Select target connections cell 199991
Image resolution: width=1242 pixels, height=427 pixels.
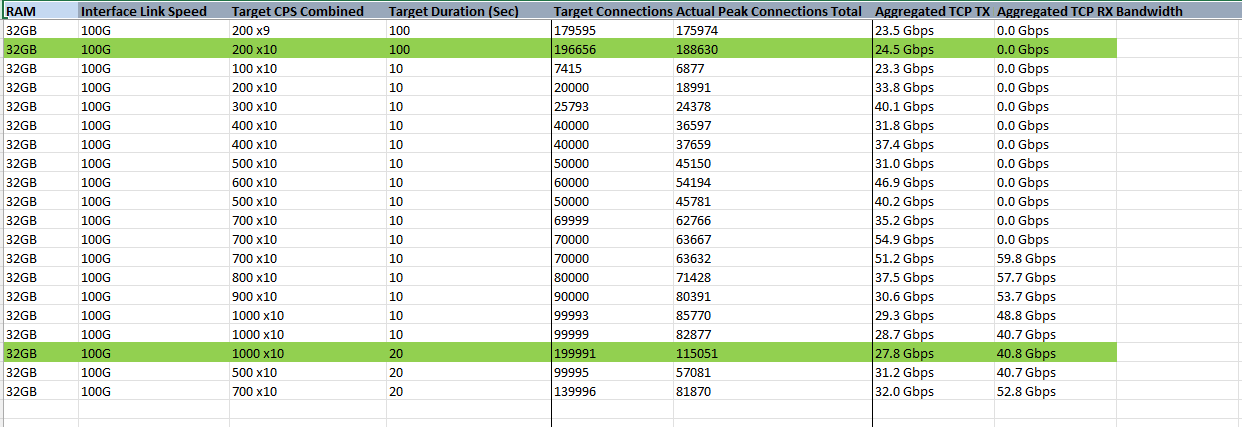coord(613,353)
